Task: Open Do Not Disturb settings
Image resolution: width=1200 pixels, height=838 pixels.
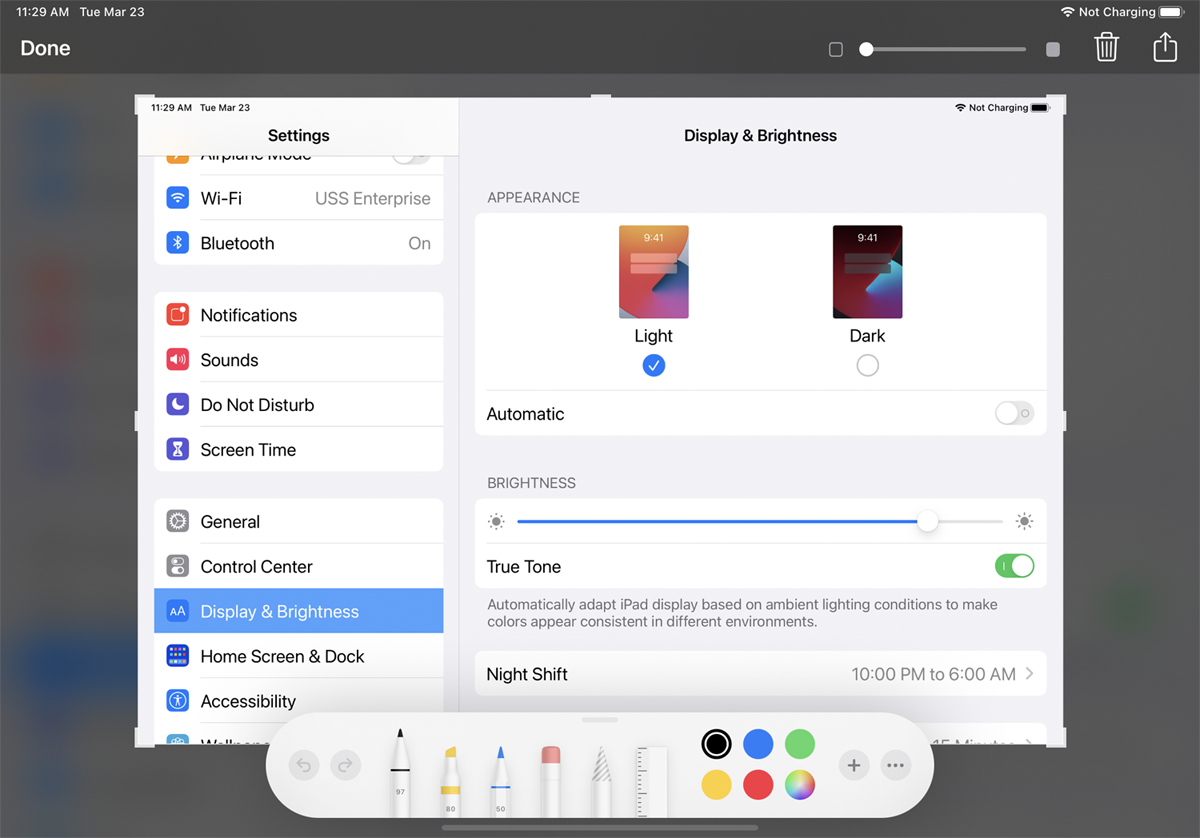Action: pos(299,405)
